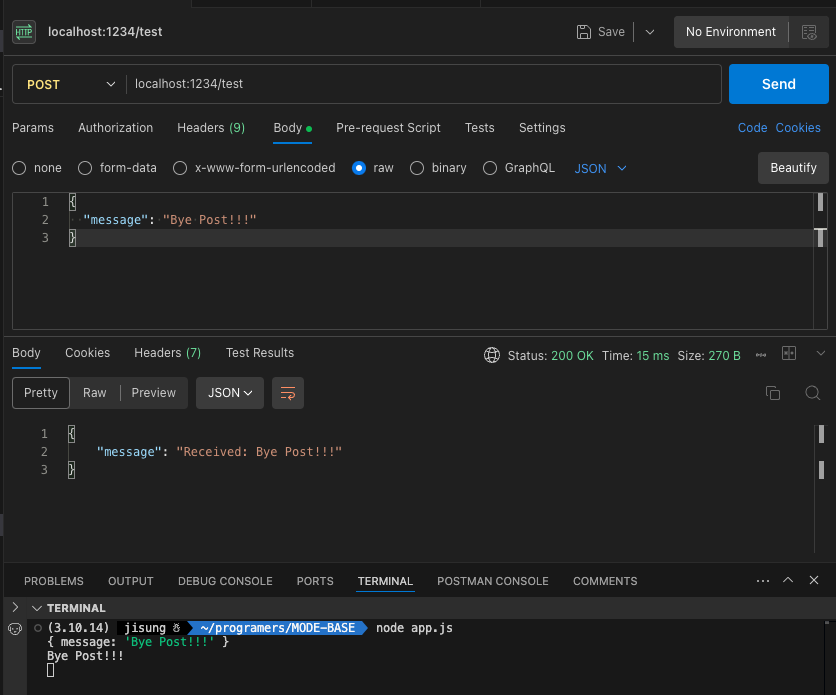Open the request Headers (9) tab
The image size is (836, 695).
(211, 128)
